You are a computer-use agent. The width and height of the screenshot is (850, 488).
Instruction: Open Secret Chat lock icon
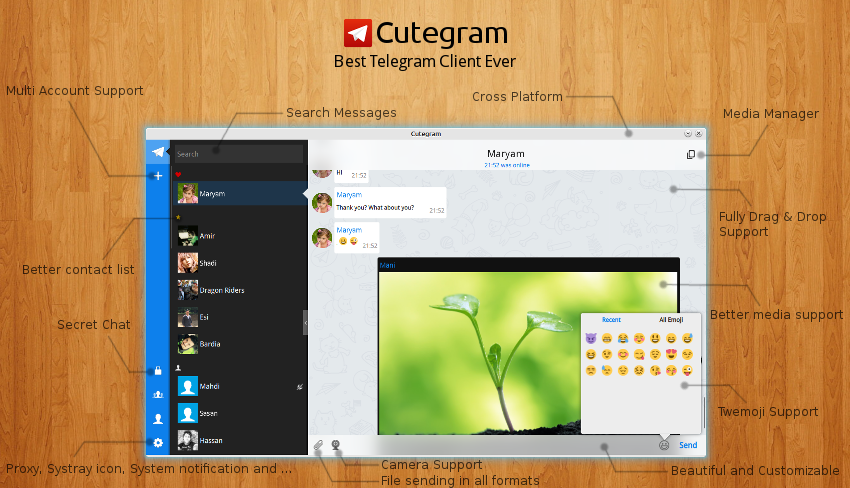click(158, 371)
